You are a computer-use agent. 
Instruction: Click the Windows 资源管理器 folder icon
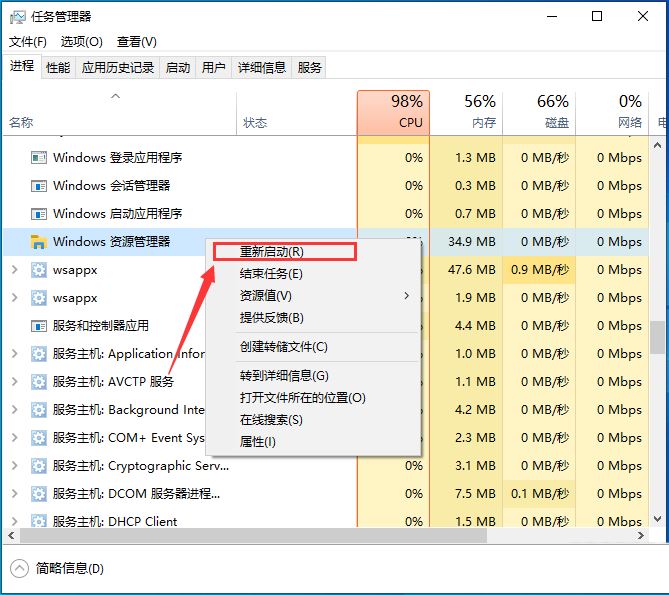click(38, 242)
